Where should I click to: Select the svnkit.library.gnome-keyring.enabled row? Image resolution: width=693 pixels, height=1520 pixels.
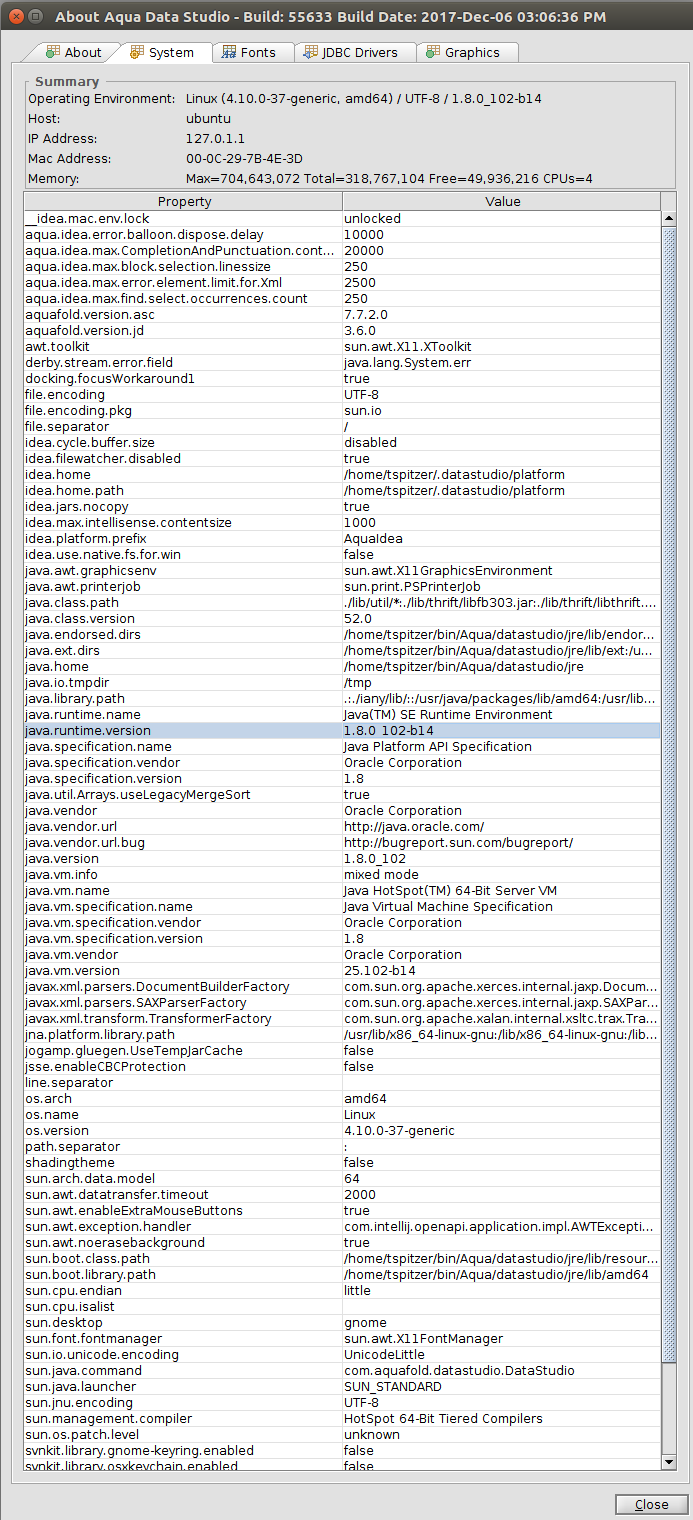coord(342,1450)
